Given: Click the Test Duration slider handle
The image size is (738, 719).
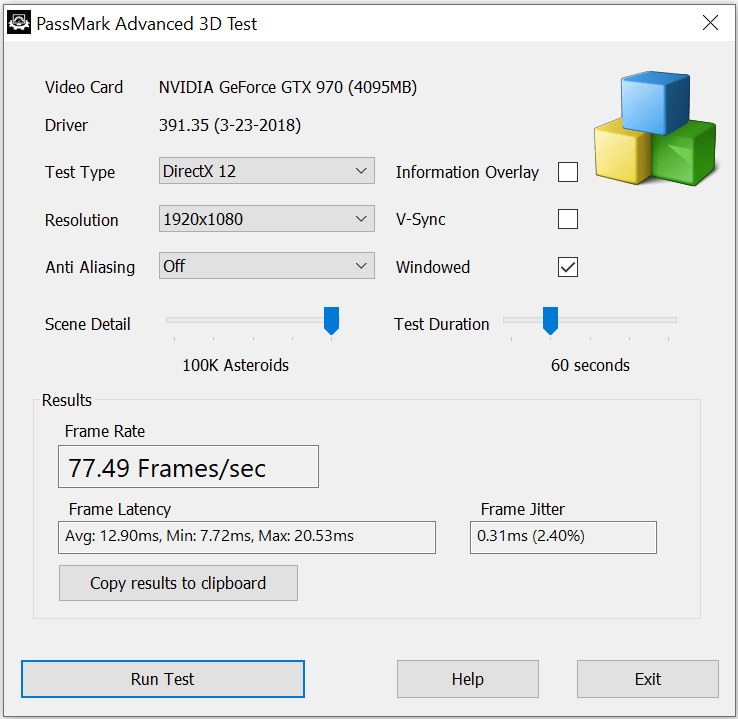Looking at the screenshot, I should [x=550, y=320].
